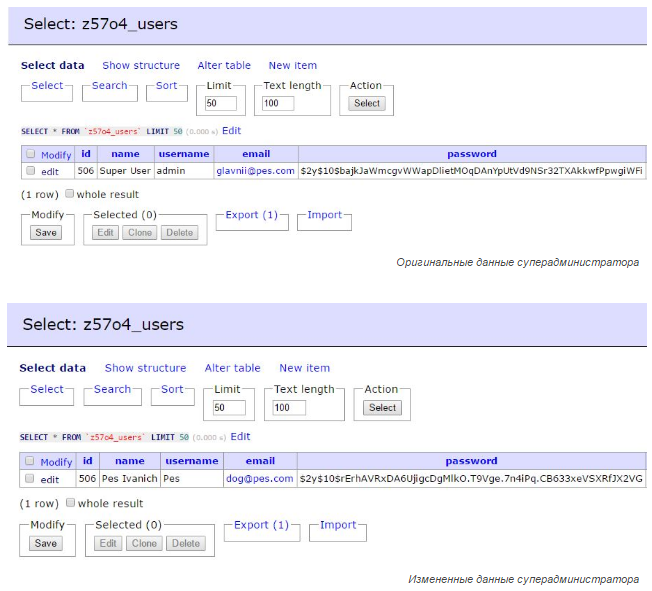The image size is (652, 591).
Task: Click Delete button in top Selected group
Action: (x=180, y=232)
